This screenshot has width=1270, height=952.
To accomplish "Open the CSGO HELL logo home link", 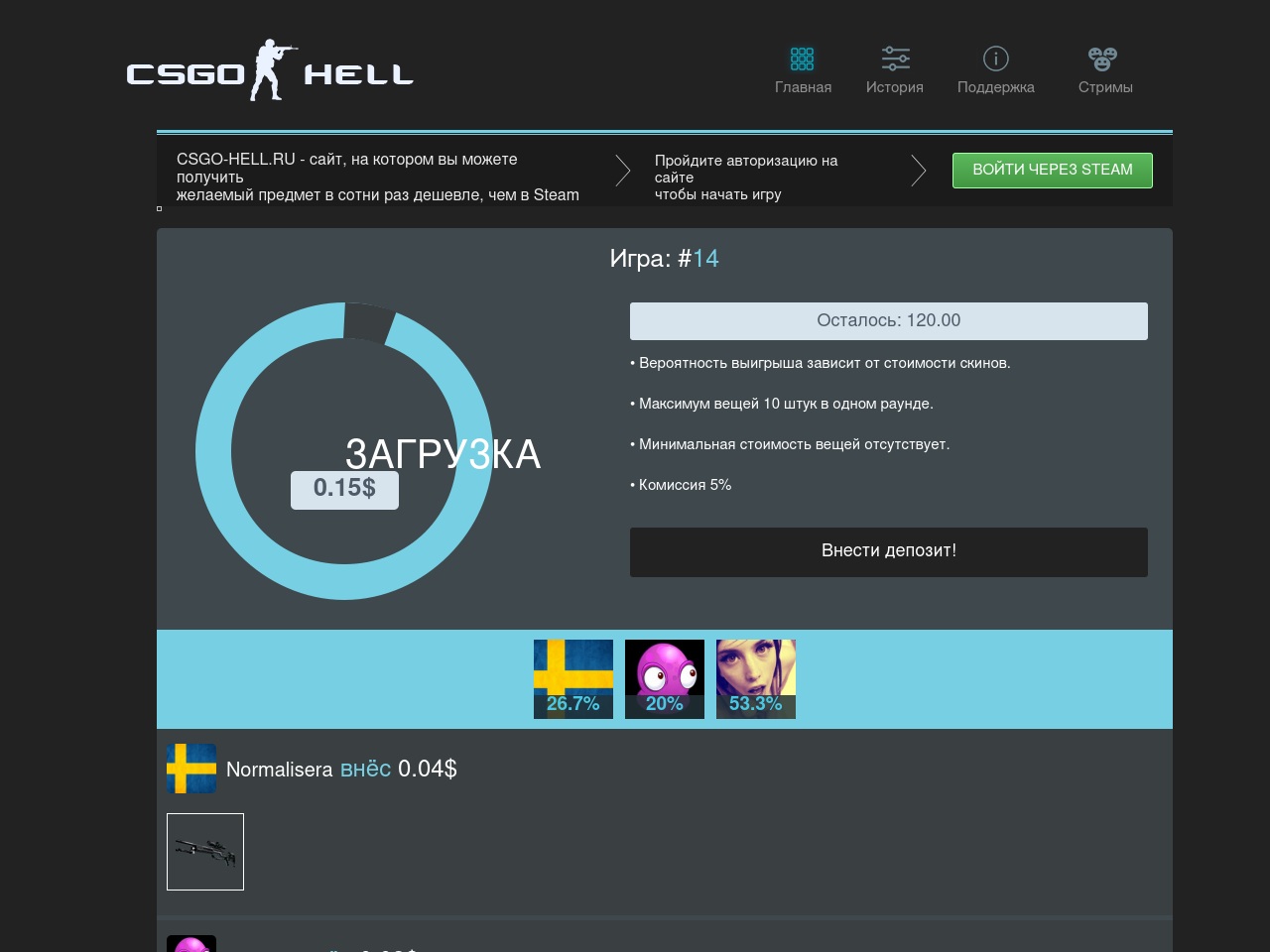I will (270, 70).
